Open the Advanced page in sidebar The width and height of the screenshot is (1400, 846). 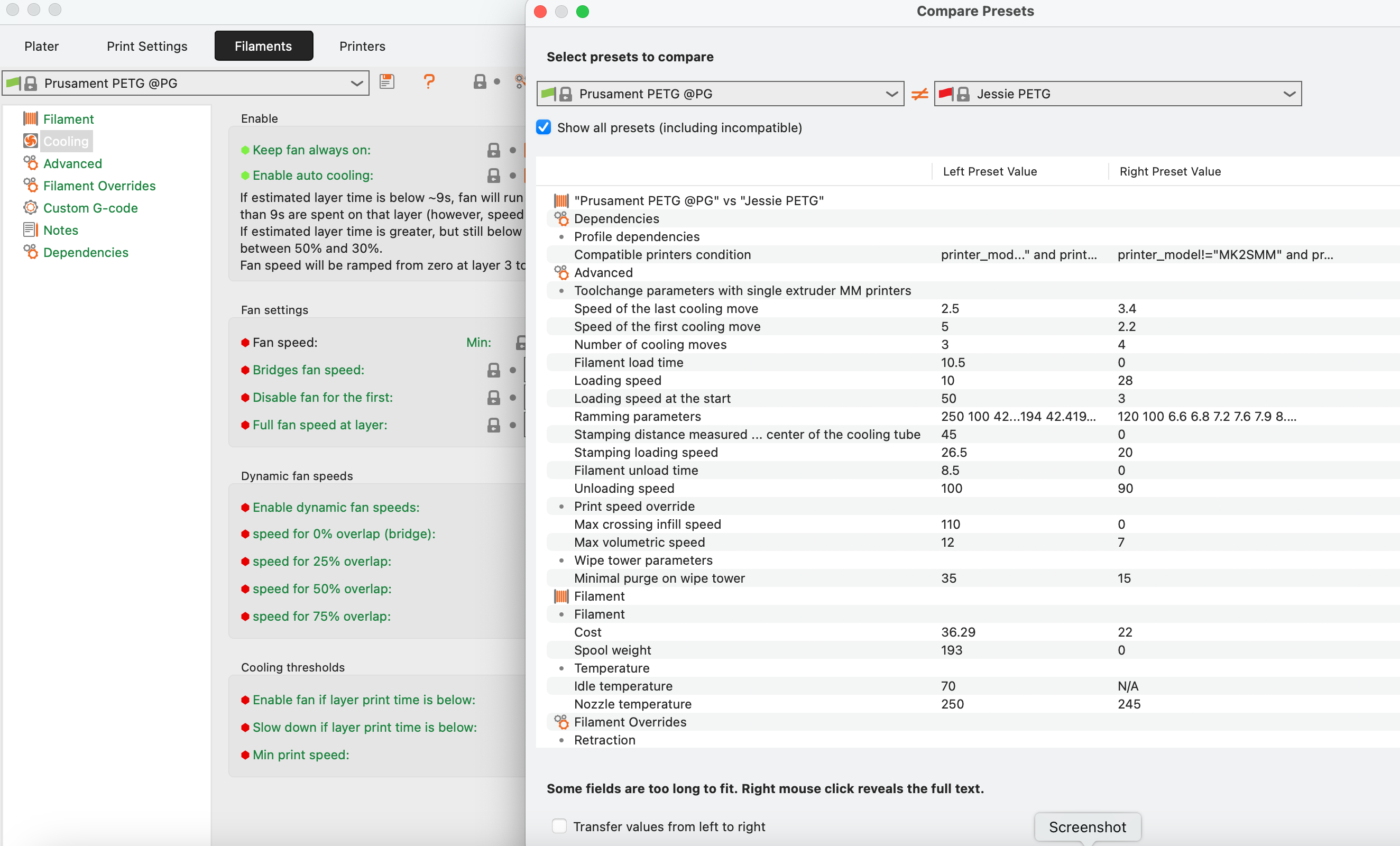point(73,163)
